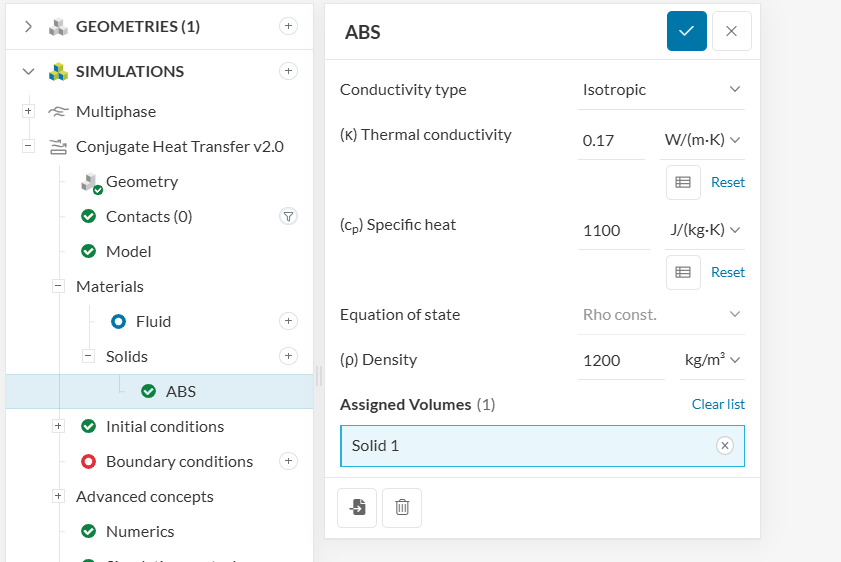This screenshot has height=562, width=841.
Task: Open table input for thermal conductivity
Action: 683,182
